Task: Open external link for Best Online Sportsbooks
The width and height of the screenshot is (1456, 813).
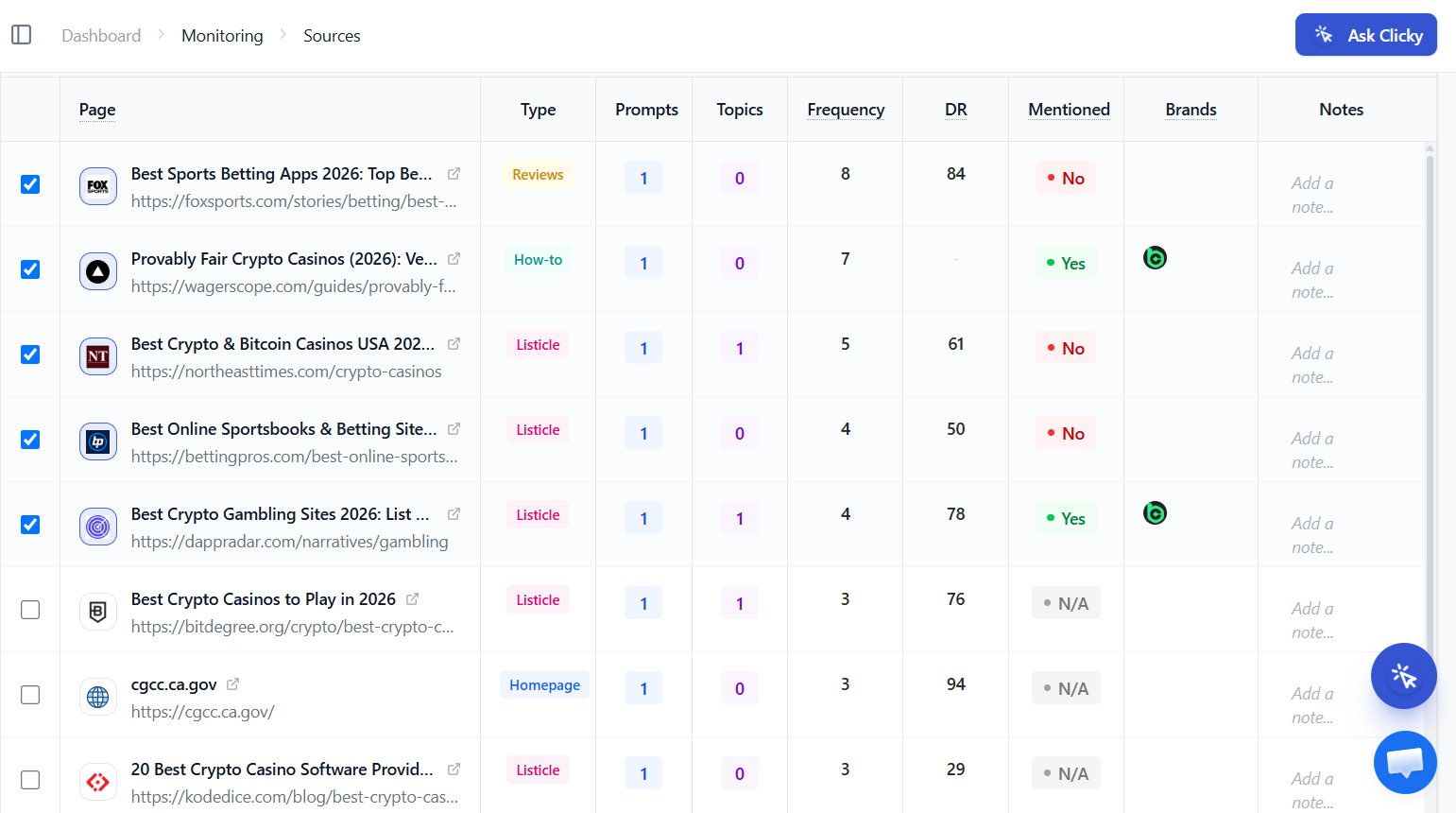Action: tap(454, 429)
